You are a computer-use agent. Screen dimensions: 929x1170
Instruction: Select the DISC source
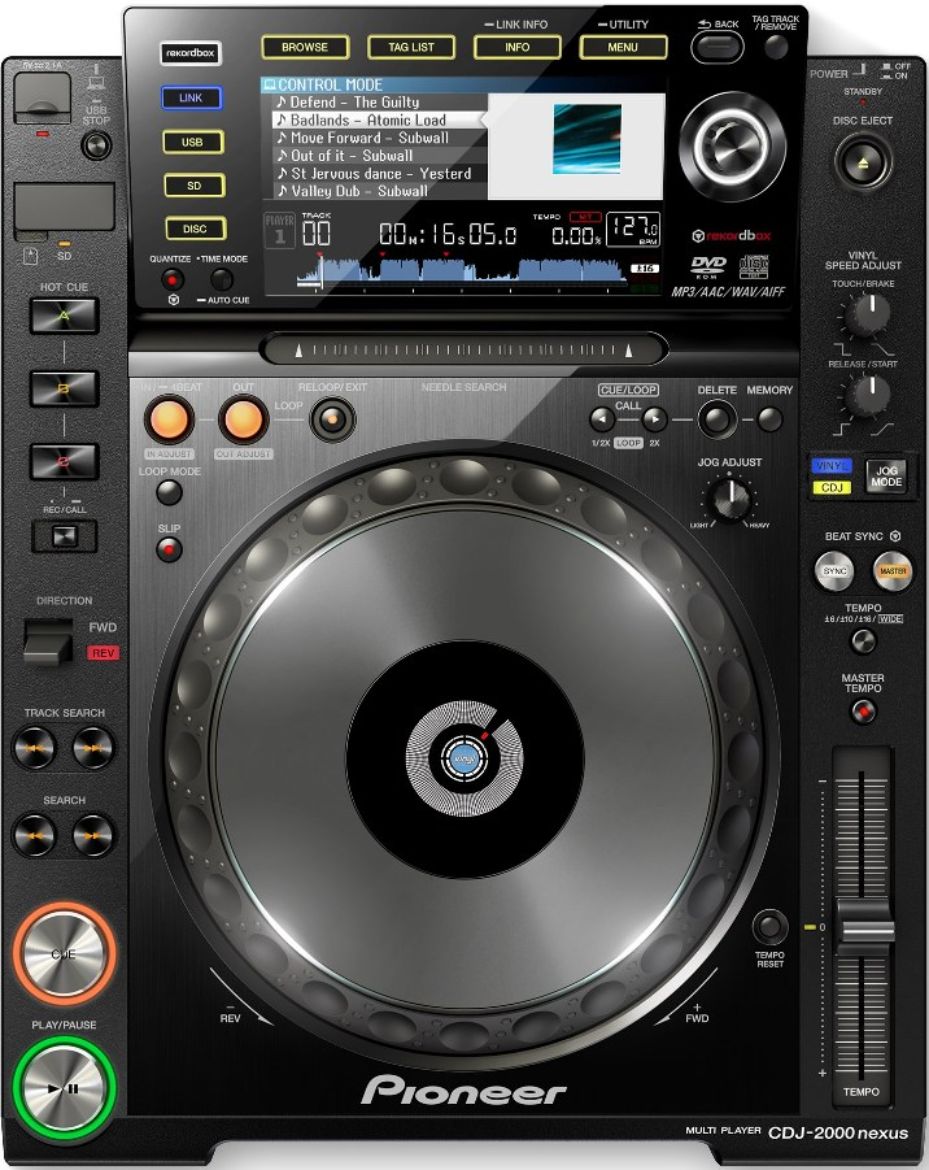(x=195, y=228)
